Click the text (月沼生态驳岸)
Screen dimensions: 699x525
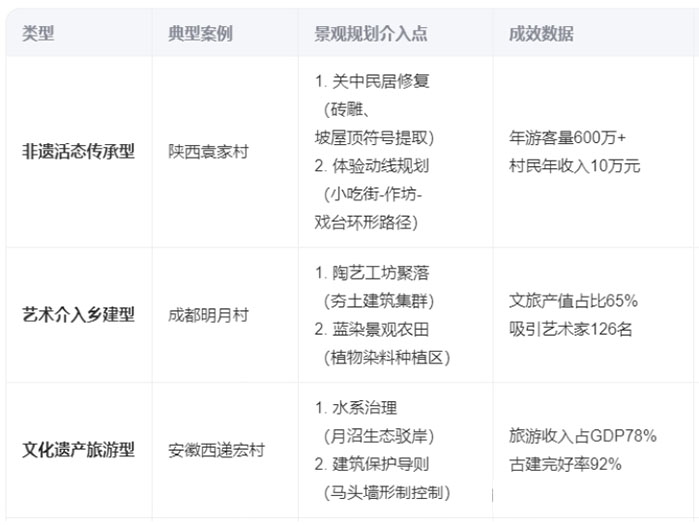click(x=379, y=436)
